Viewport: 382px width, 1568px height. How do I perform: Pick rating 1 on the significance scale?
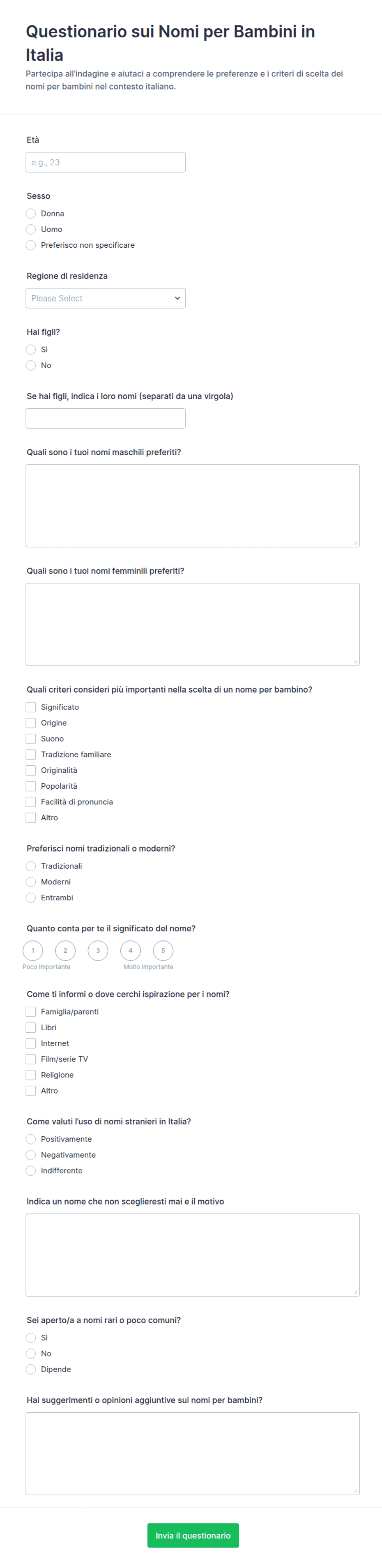[x=33, y=951]
